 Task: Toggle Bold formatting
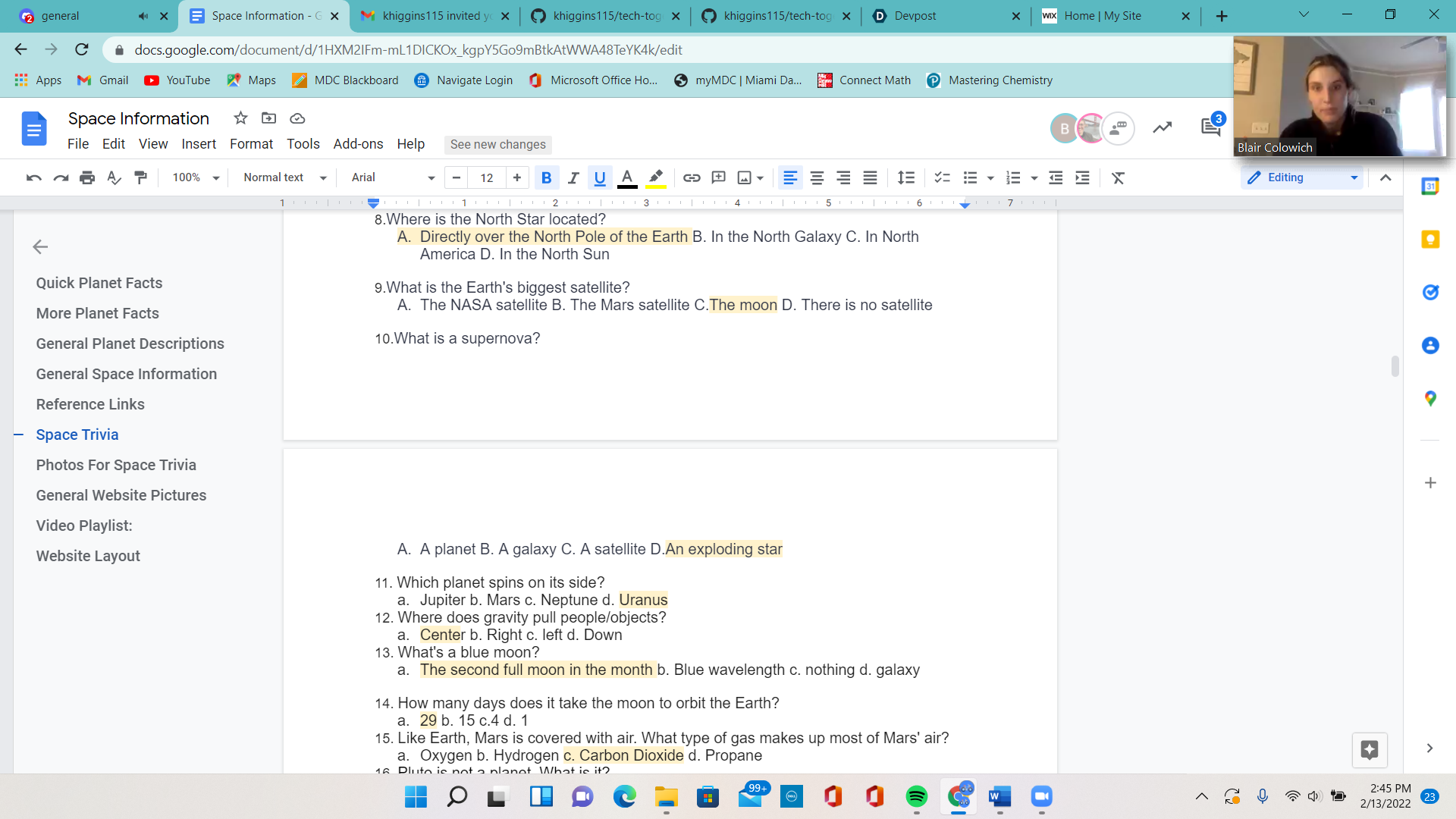point(546,177)
